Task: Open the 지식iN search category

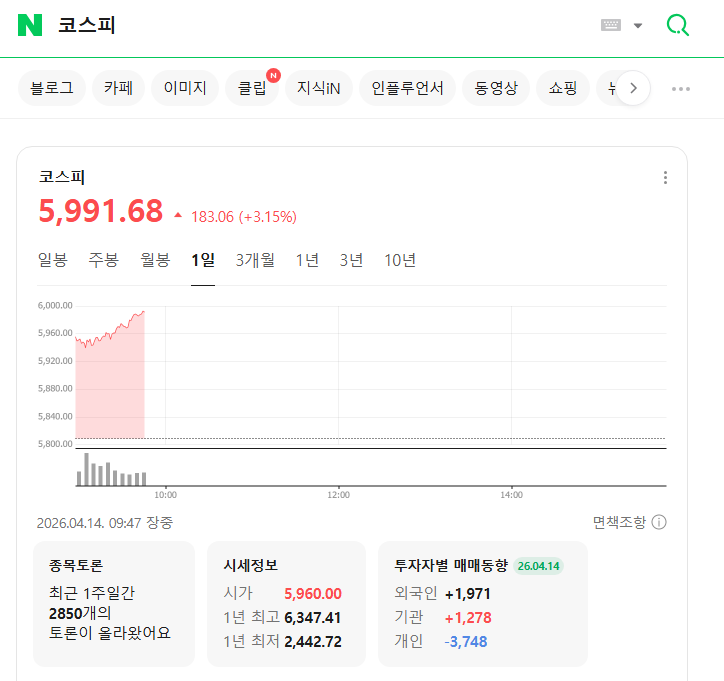Action: [x=319, y=88]
